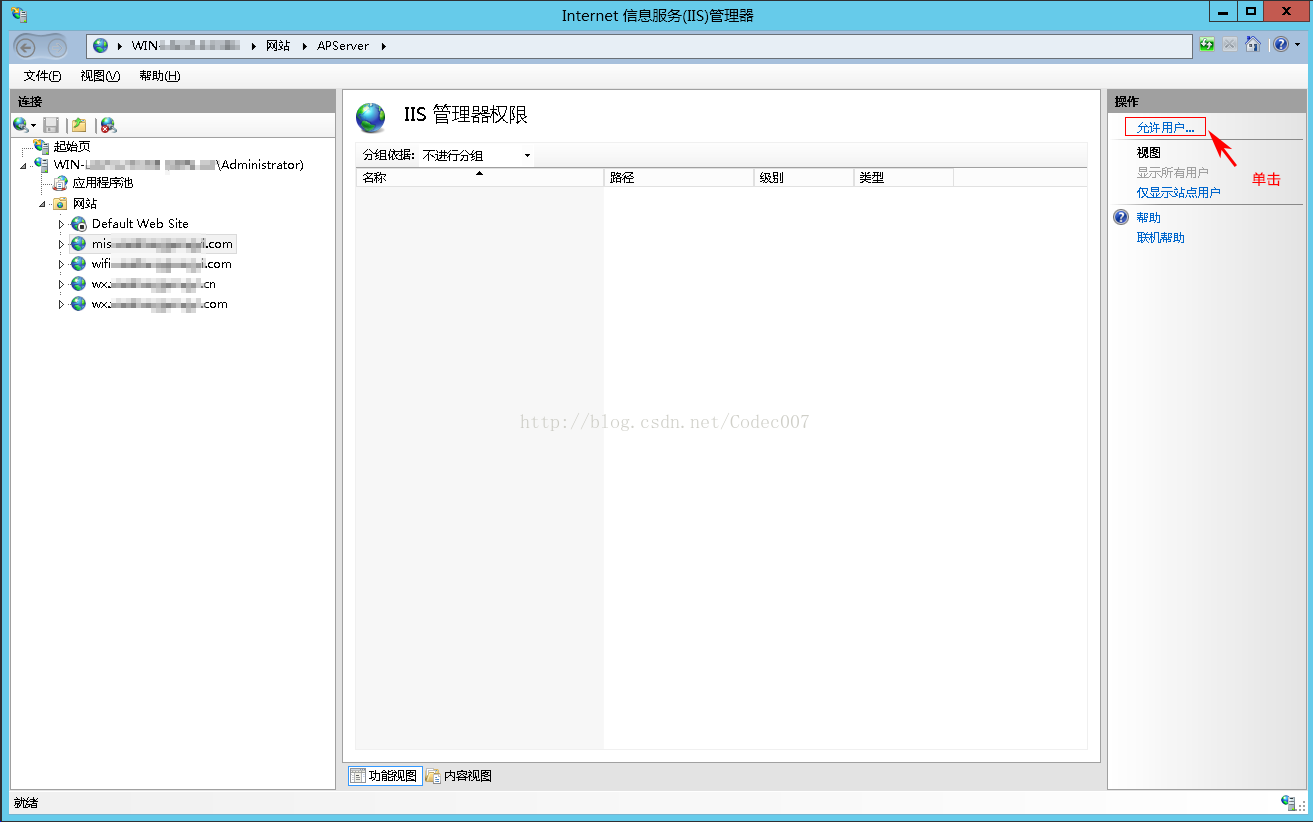Image resolution: width=1313 pixels, height=822 pixels.
Task: Click the Create new connection globe icon
Action: 20,125
